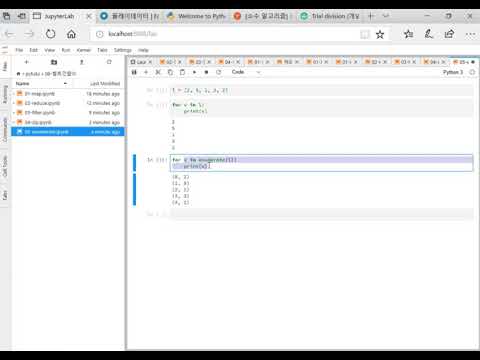Viewport: 480px width, 360px height.
Task: Click the Python 3 kernel name
Action: [453, 72]
